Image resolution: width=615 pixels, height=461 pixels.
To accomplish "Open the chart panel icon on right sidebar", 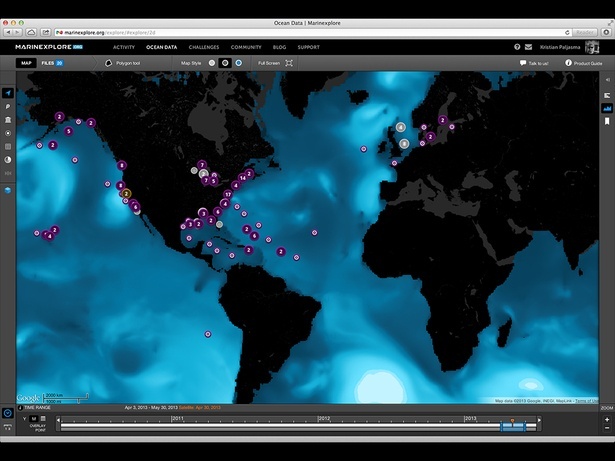I will click(606, 108).
